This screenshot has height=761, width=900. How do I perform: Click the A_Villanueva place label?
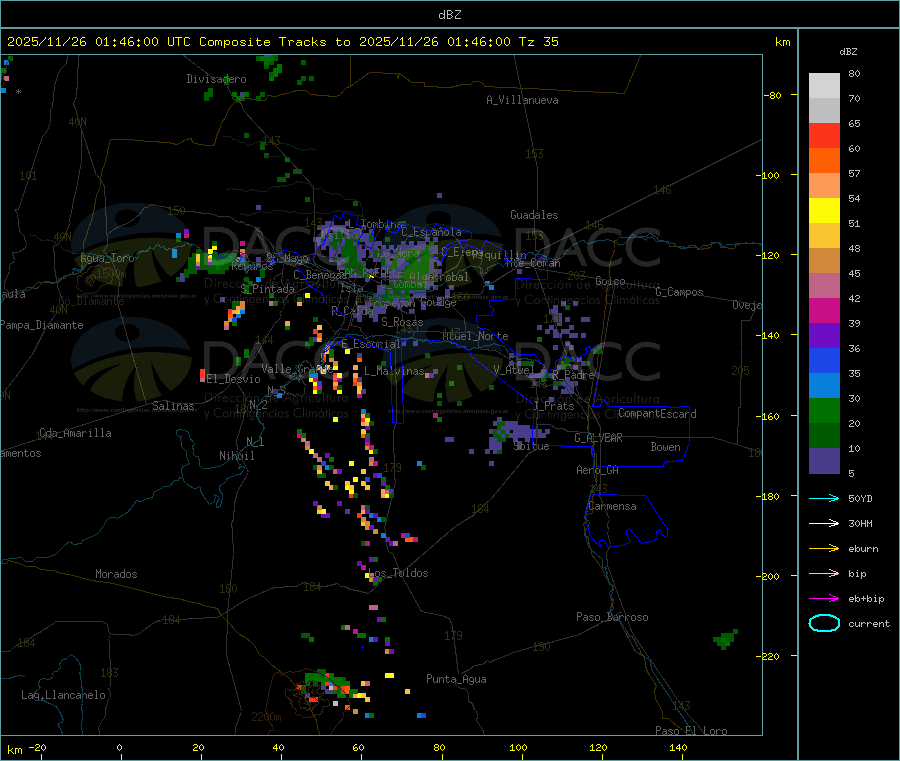(x=522, y=100)
